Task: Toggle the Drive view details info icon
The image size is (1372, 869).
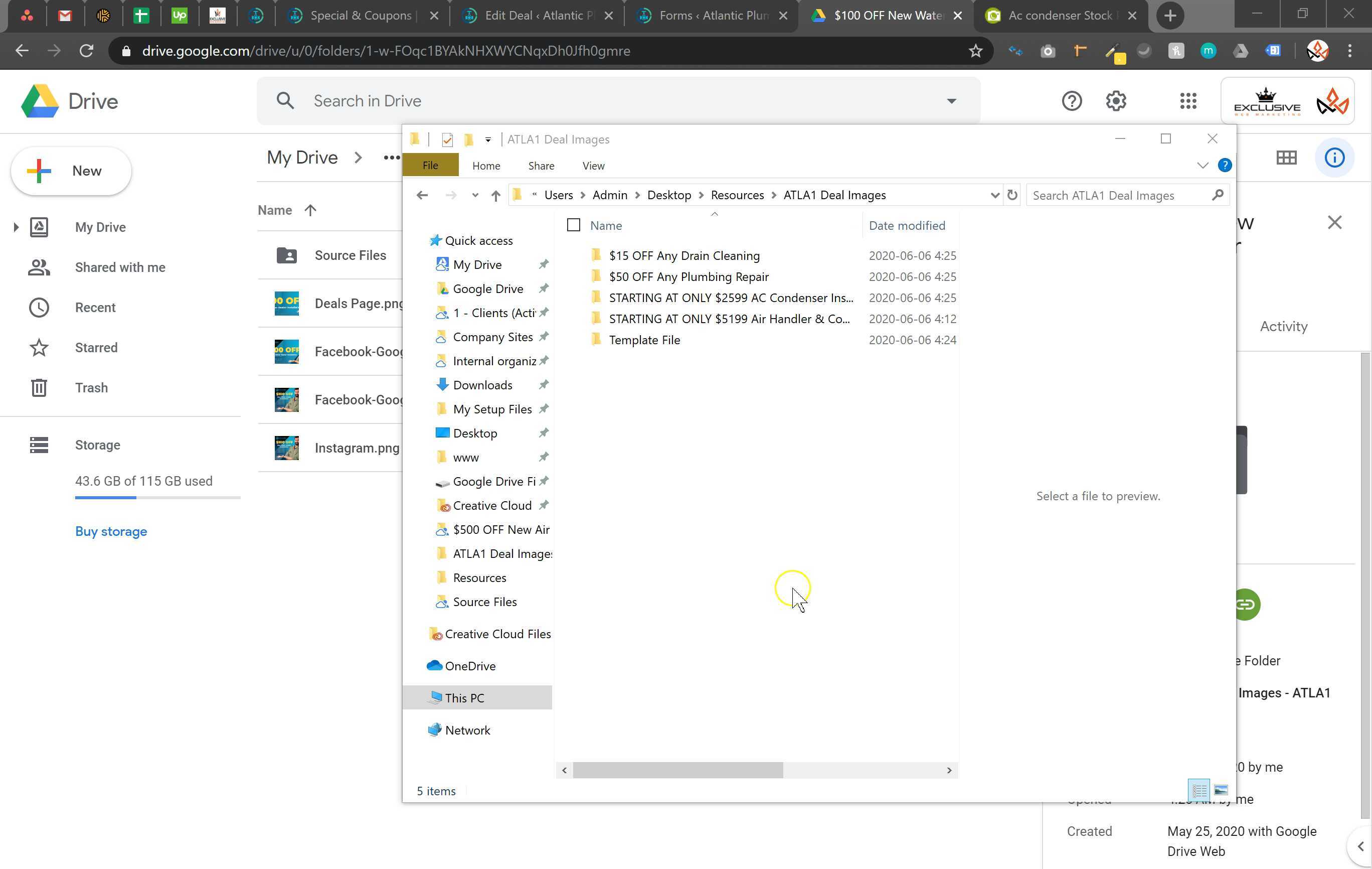Action: click(x=1334, y=158)
